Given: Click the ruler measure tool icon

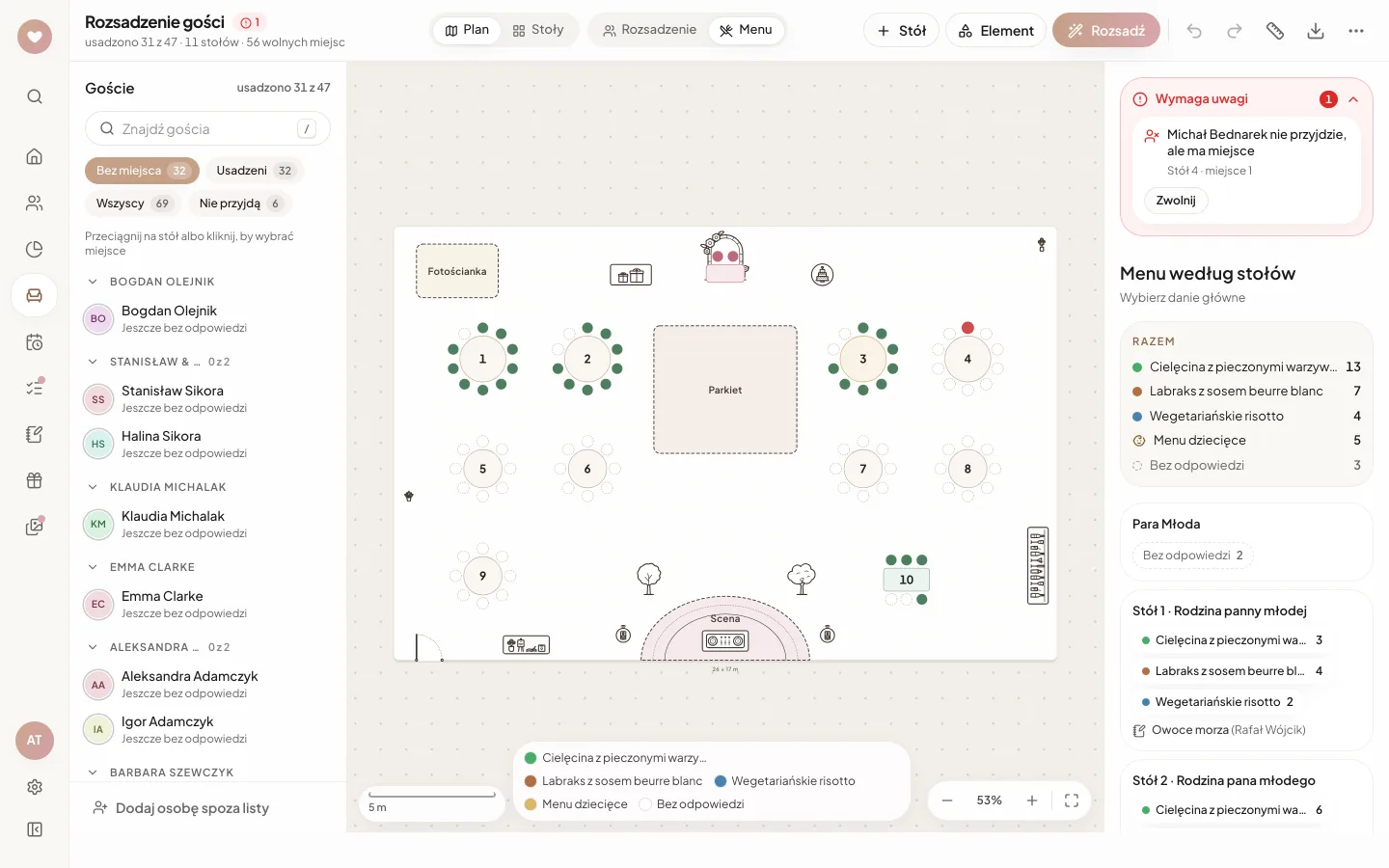Looking at the screenshot, I should (1275, 31).
